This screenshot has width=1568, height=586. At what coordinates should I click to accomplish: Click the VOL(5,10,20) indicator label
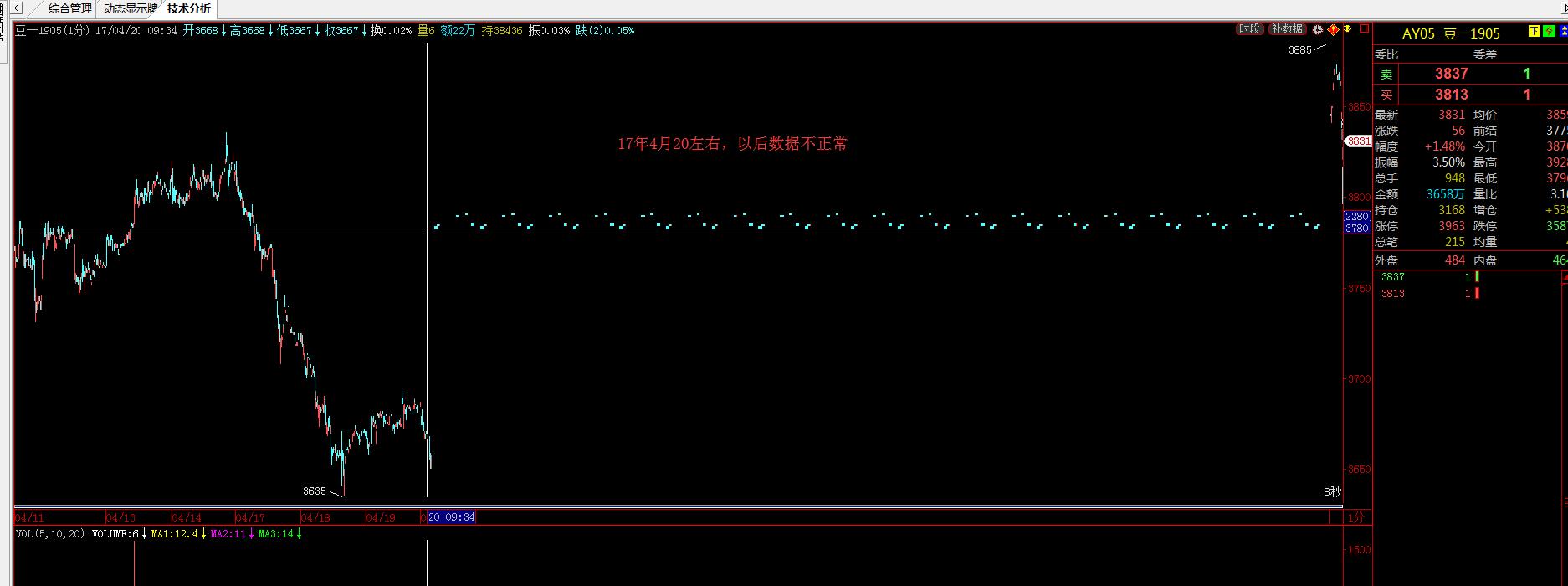pyautogui.click(x=50, y=533)
